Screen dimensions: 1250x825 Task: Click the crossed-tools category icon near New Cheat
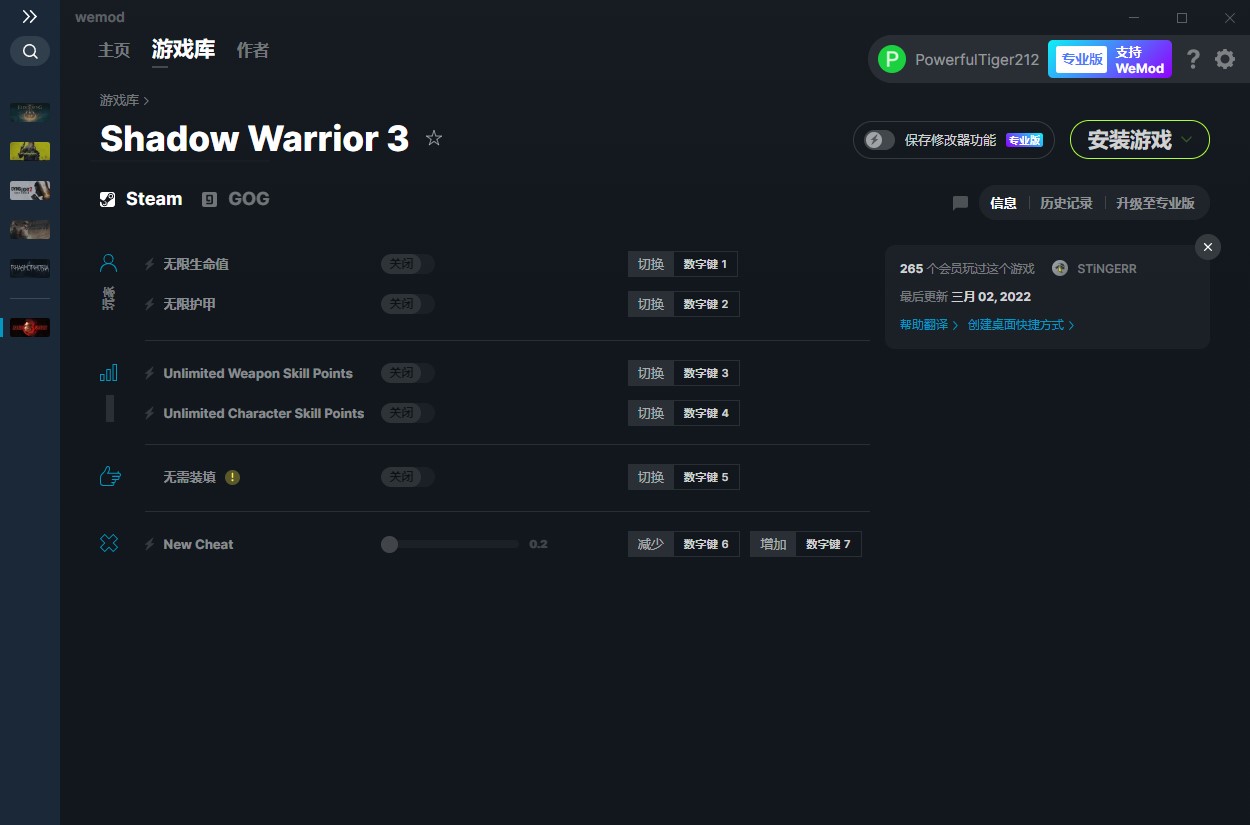coord(109,543)
